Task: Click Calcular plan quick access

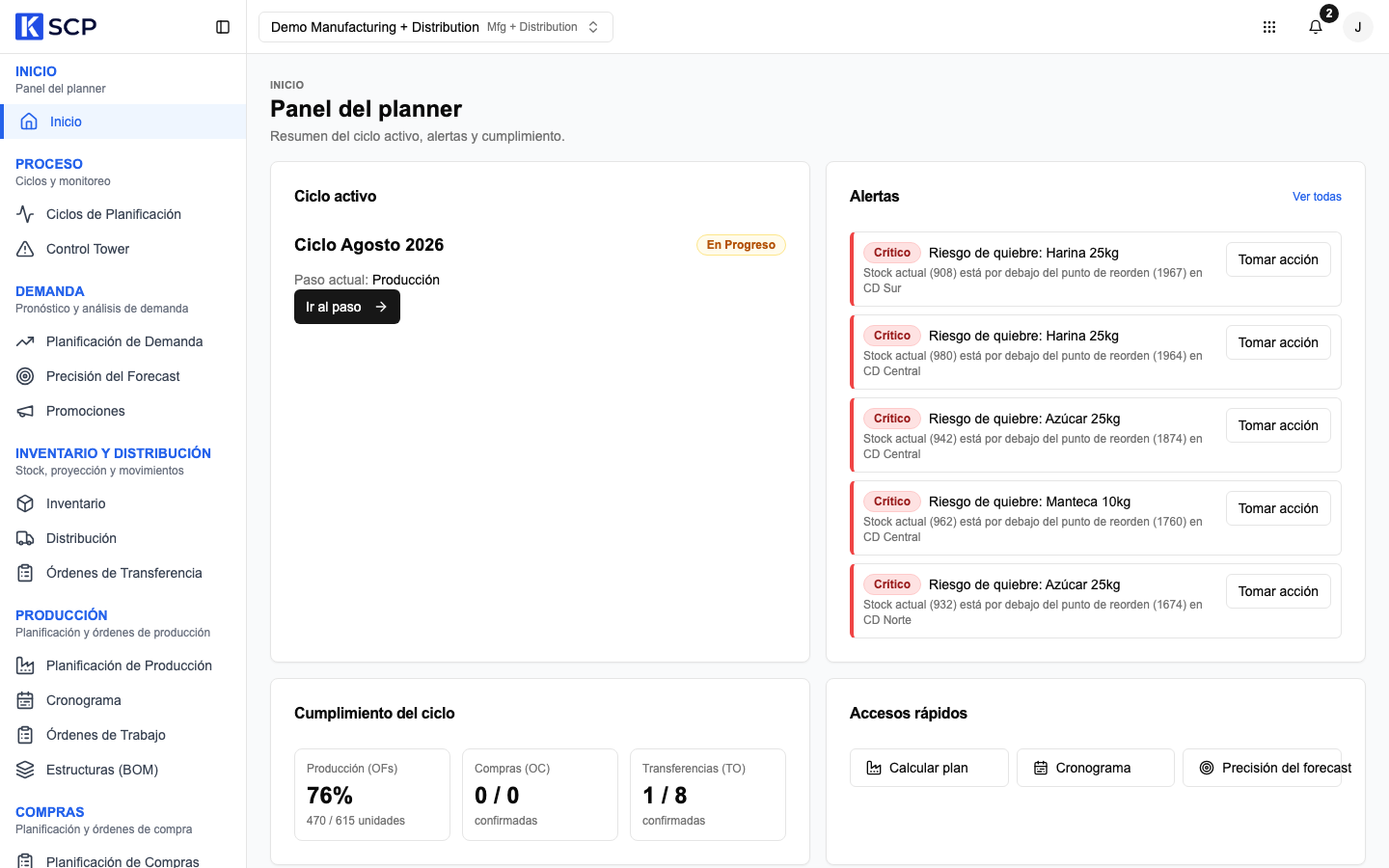Action: click(929, 768)
